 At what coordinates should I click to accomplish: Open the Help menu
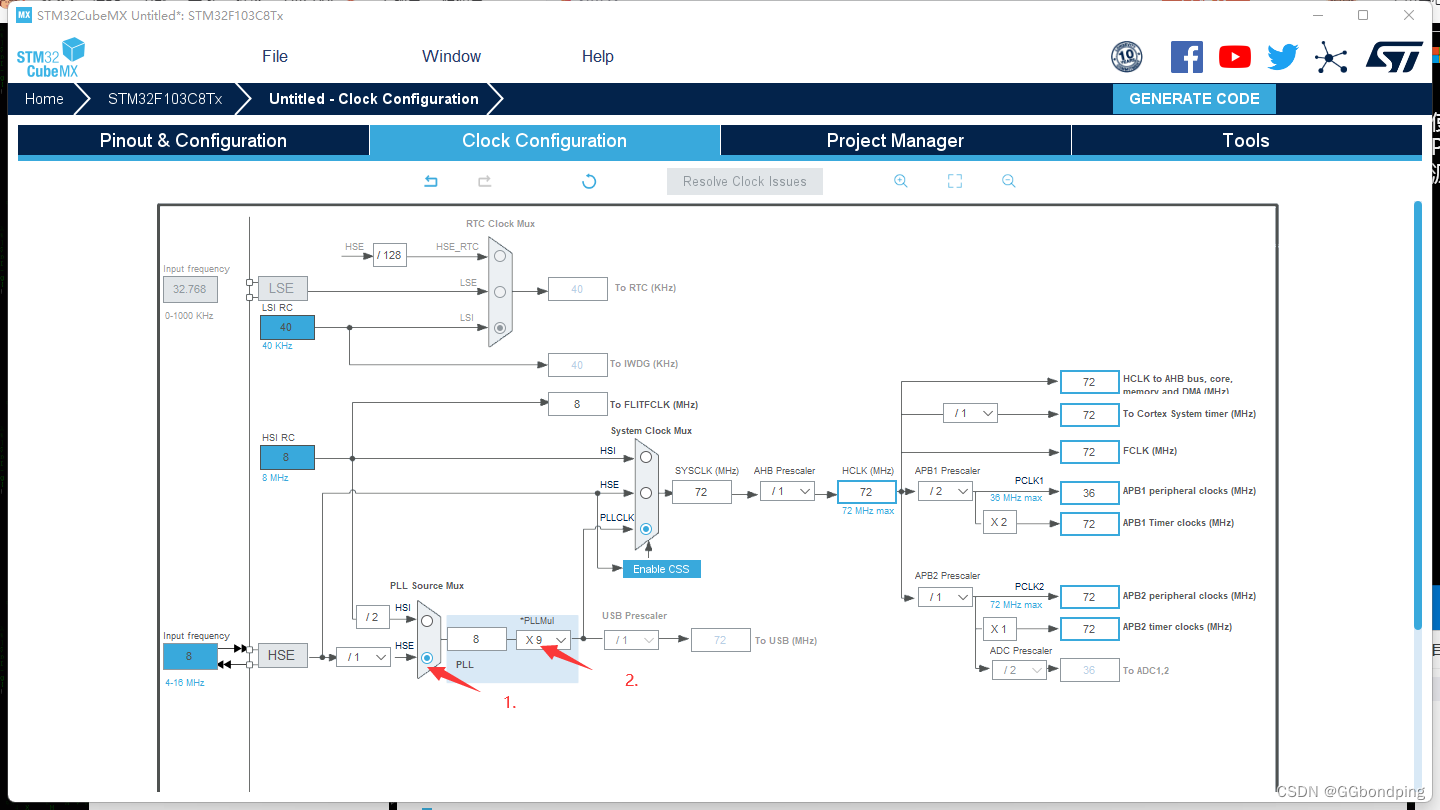(598, 56)
